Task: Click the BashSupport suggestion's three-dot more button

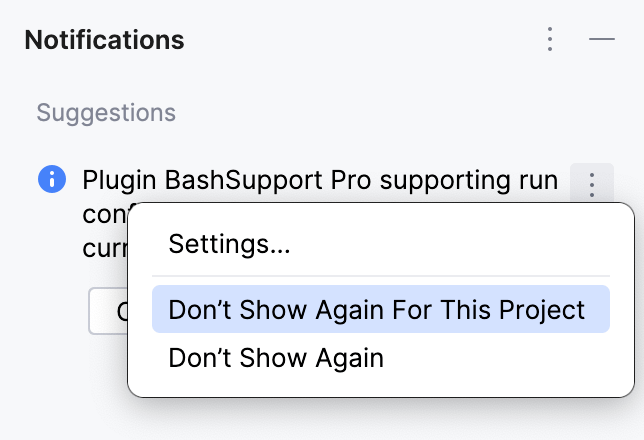Action: pos(591,184)
